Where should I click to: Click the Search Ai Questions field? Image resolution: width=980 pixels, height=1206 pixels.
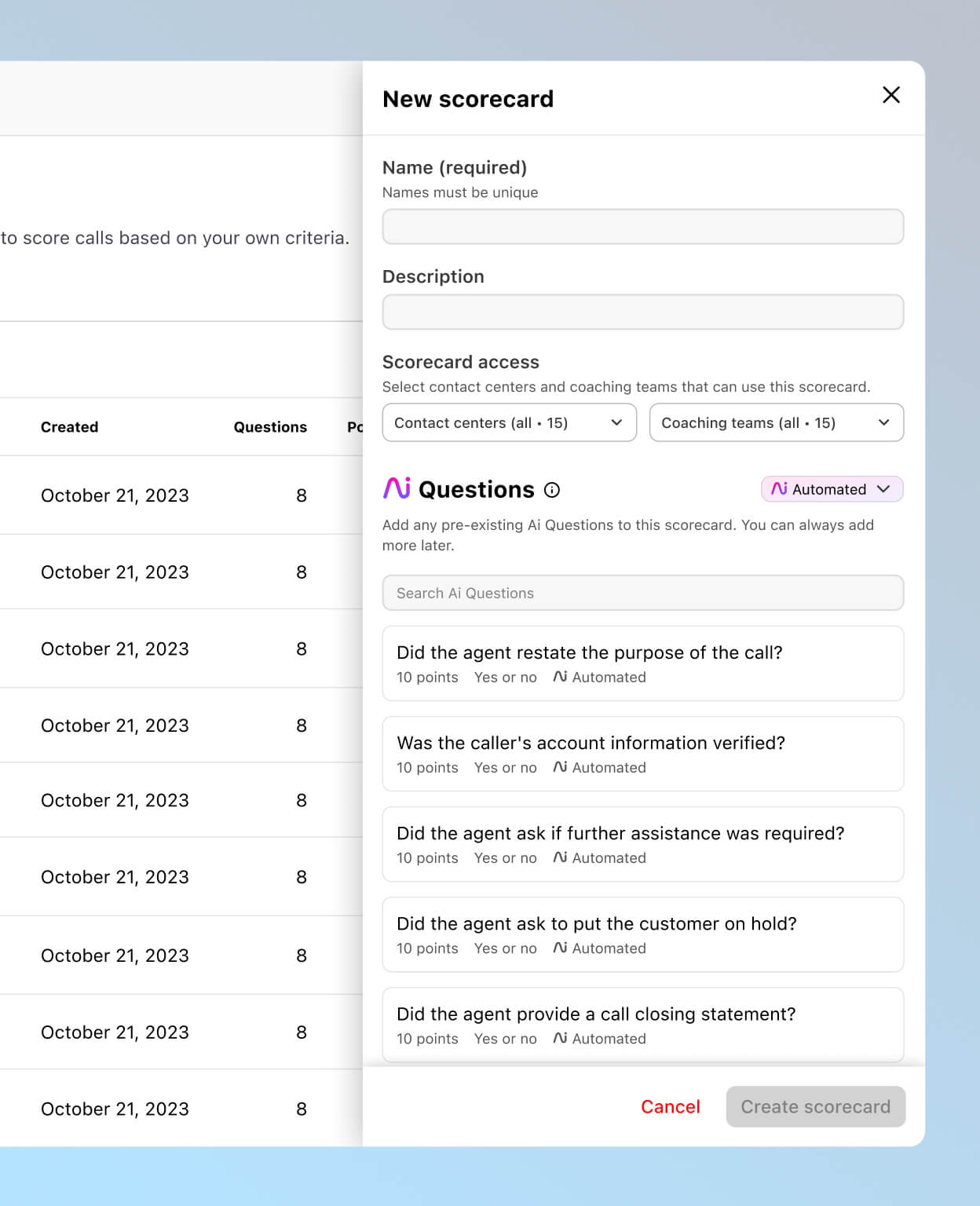[642, 593]
